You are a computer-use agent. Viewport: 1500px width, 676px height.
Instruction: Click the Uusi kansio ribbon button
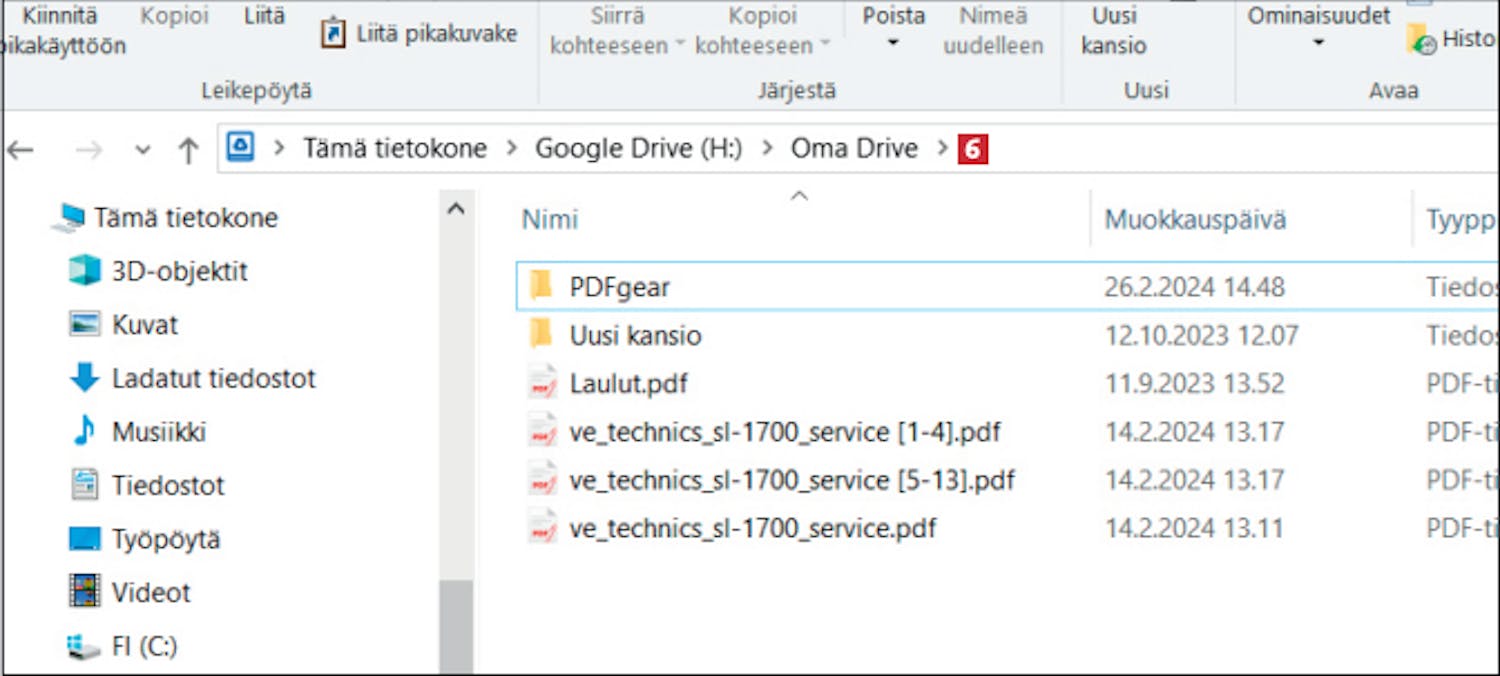(1114, 30)
